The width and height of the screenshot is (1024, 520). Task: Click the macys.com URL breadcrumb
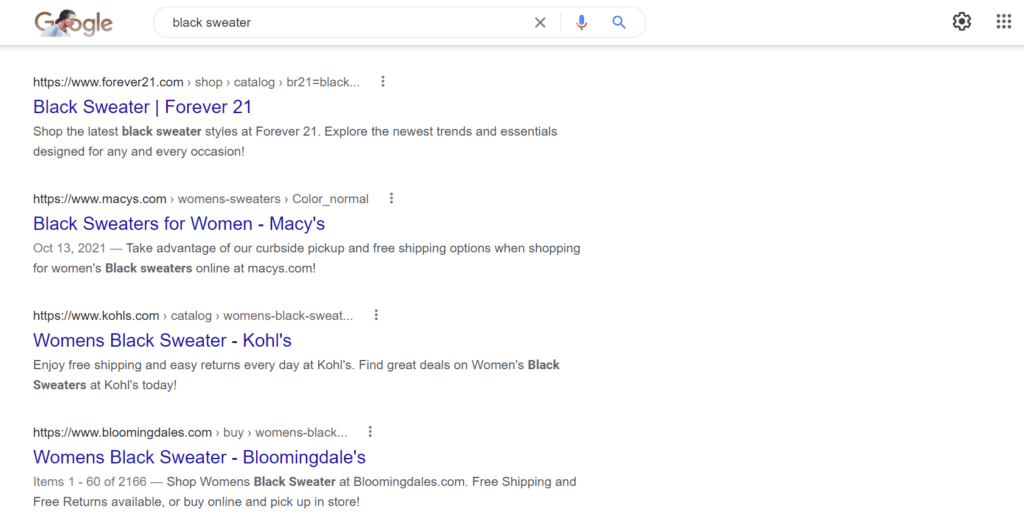(x=100, y=199)
